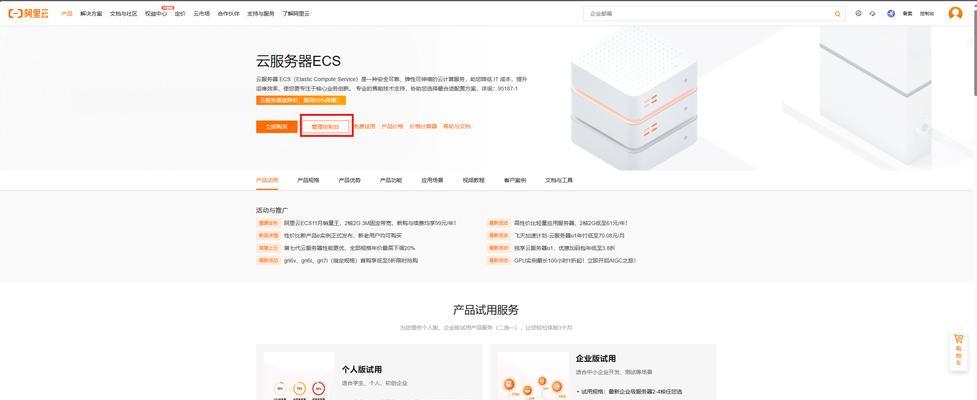This screenshot has width=977, height=400.
Task: Open 支持与服务 in top navigation
Action: click(260, 13)
